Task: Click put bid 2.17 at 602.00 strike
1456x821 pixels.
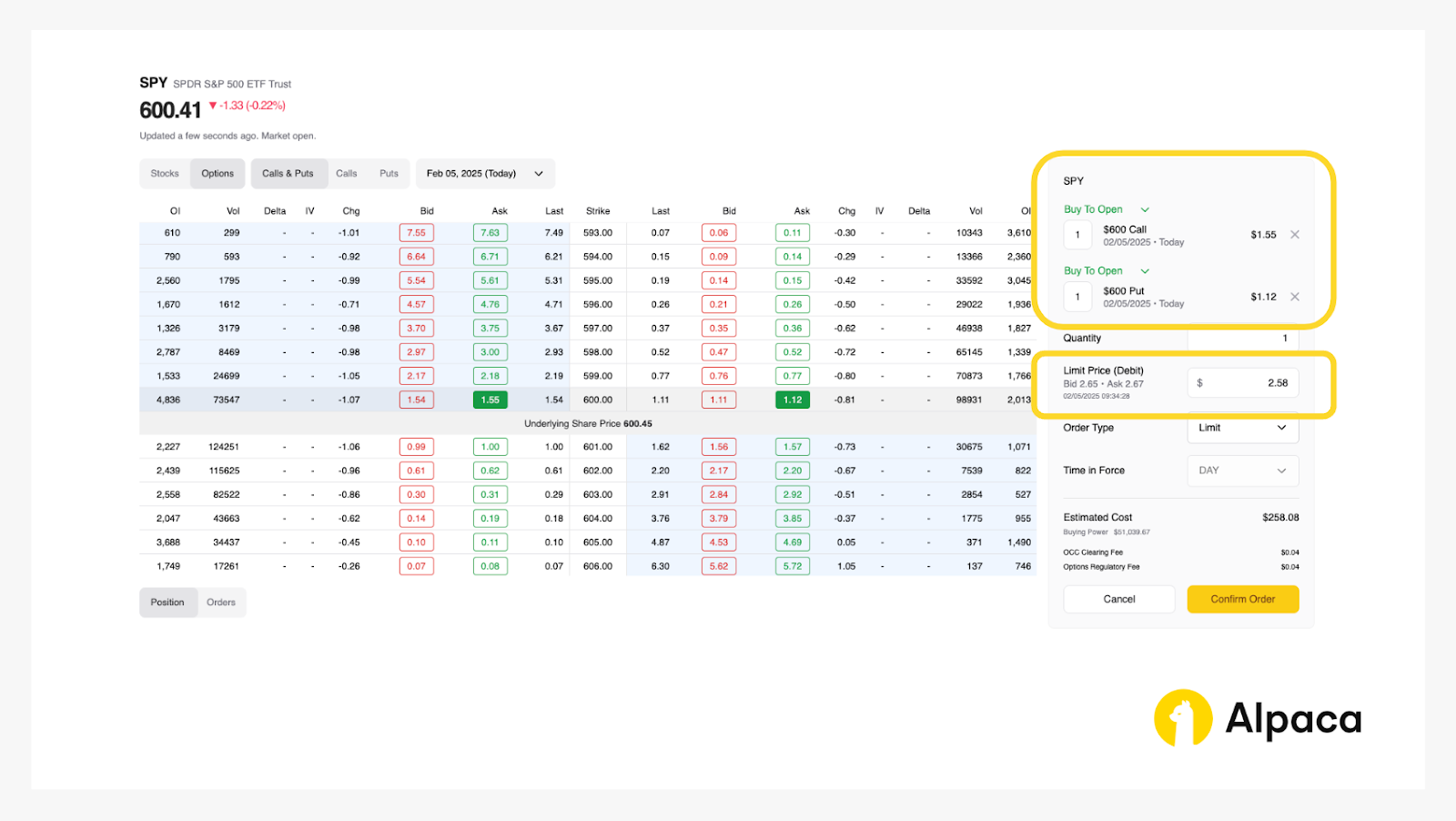Action: click(x=719, y=471)
